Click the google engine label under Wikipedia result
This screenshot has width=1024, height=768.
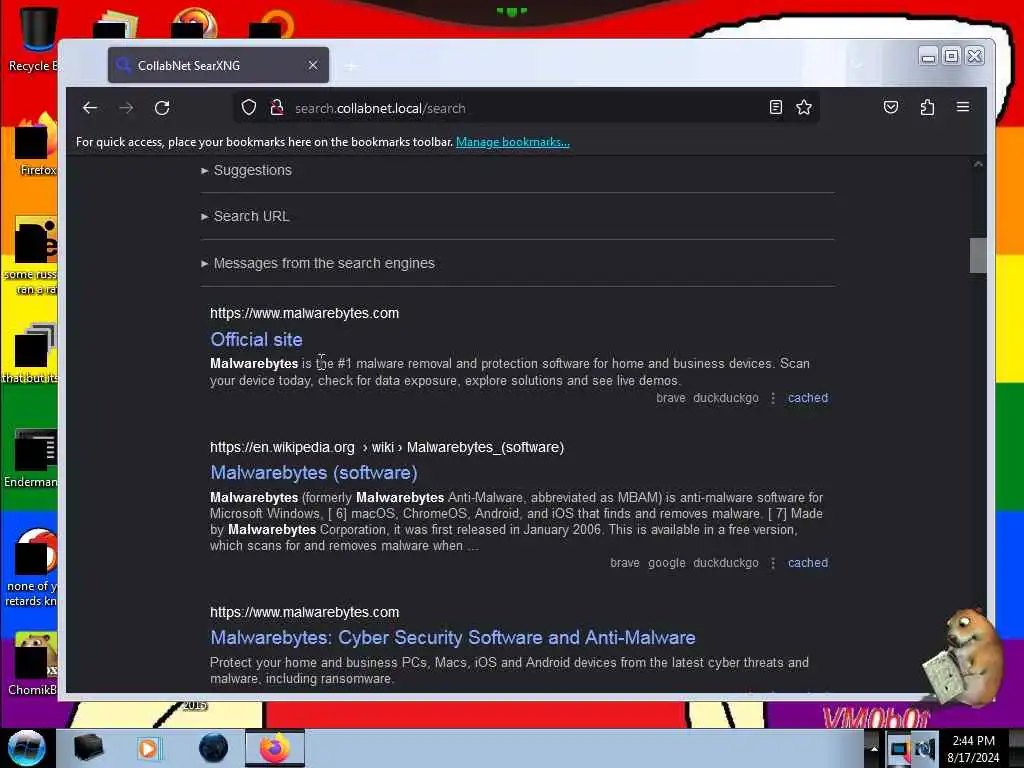(x=666, y=563)
